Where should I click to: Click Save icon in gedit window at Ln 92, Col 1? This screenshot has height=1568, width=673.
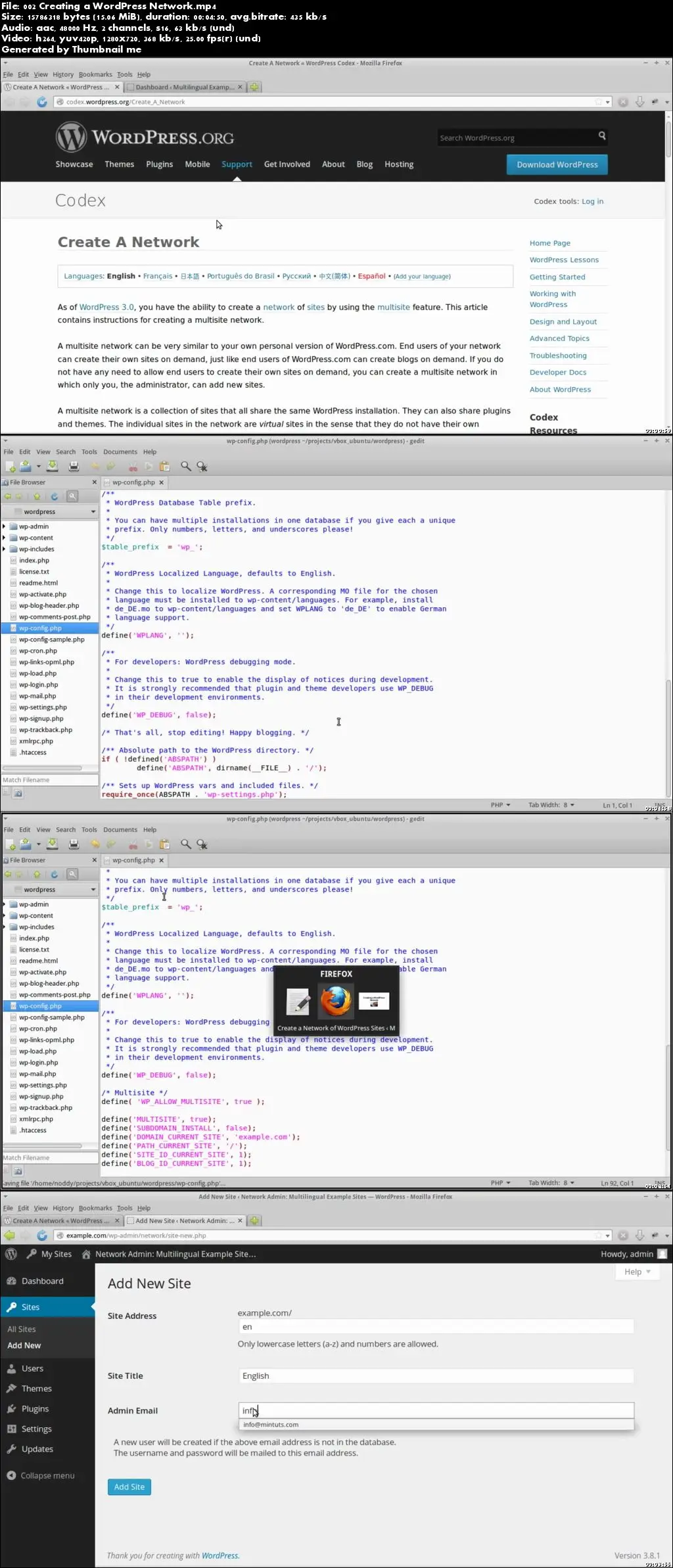coord(53,844)
